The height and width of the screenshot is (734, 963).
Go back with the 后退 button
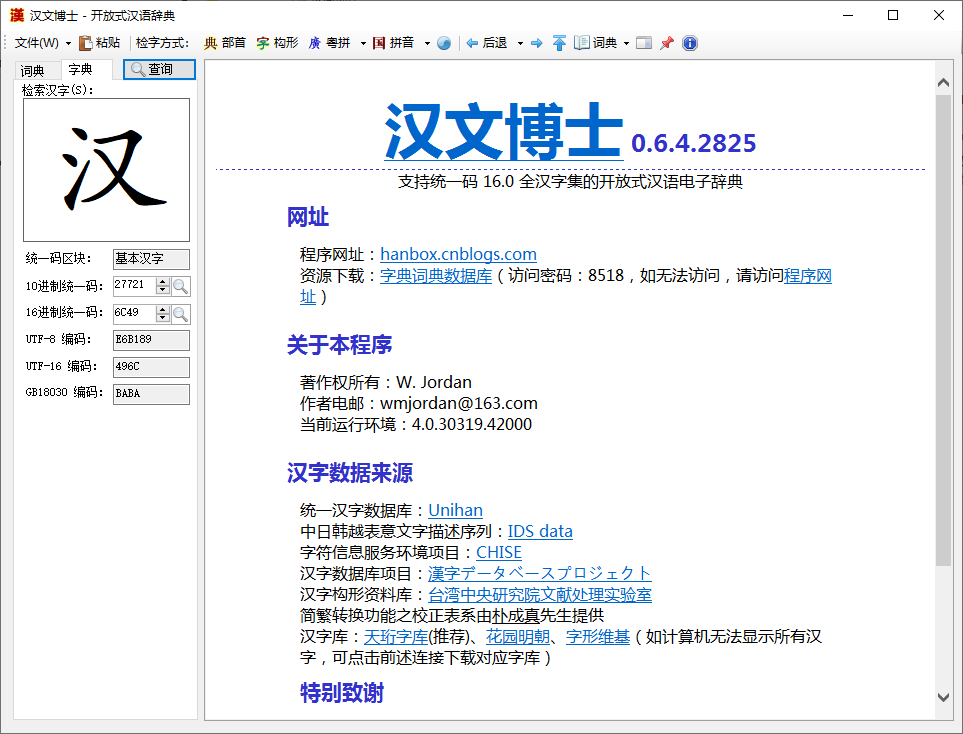pos(486,43)
